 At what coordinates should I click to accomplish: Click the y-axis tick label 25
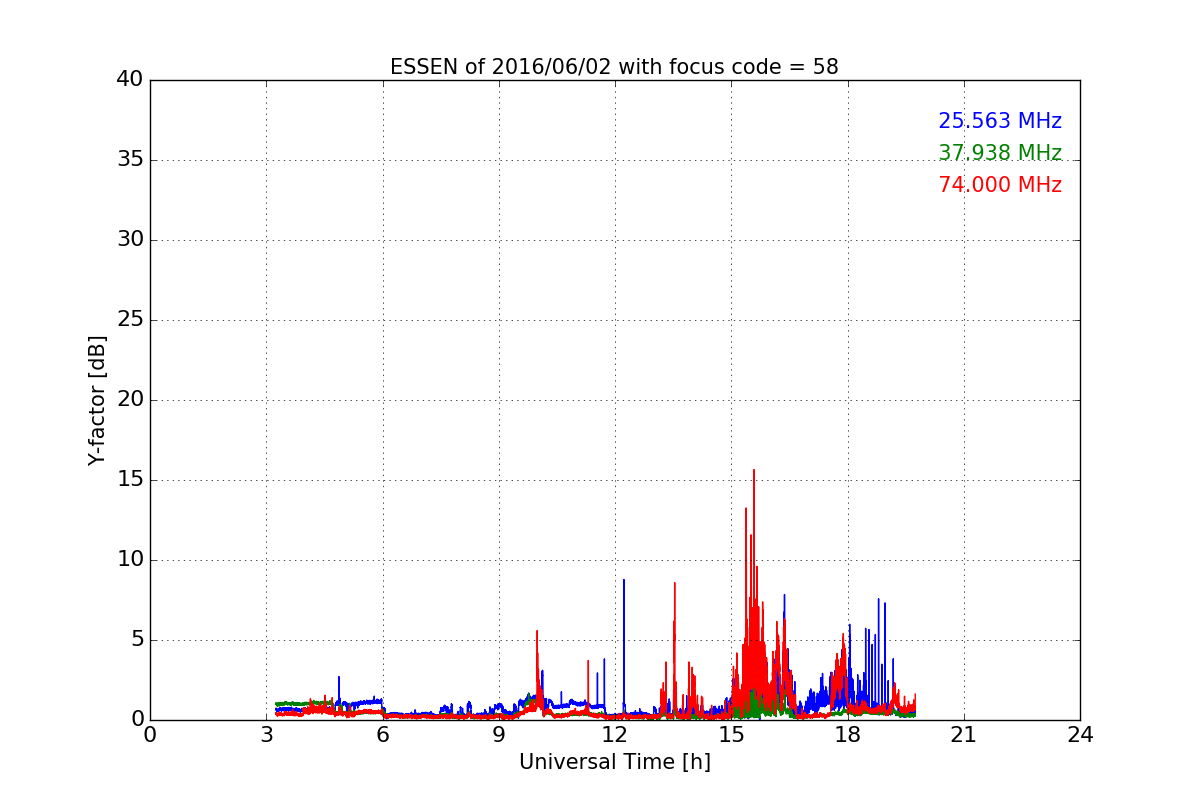(130, 320)
